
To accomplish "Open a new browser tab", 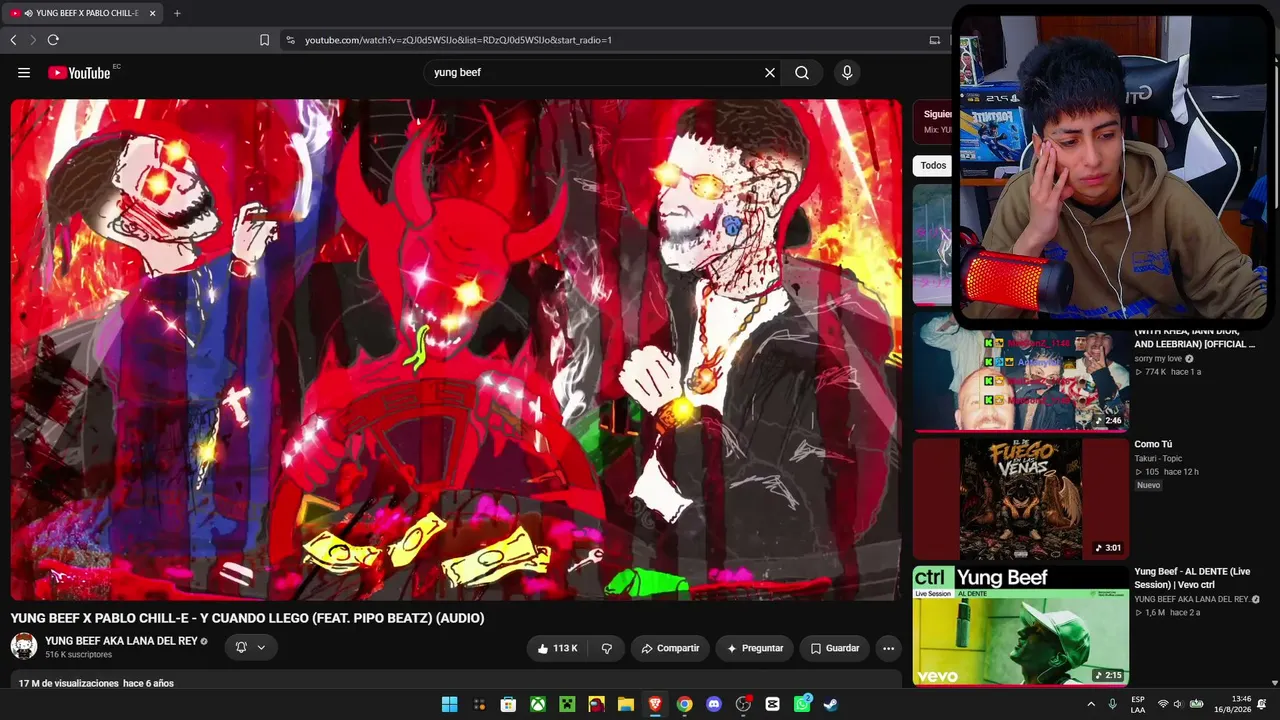I will 177,13.
